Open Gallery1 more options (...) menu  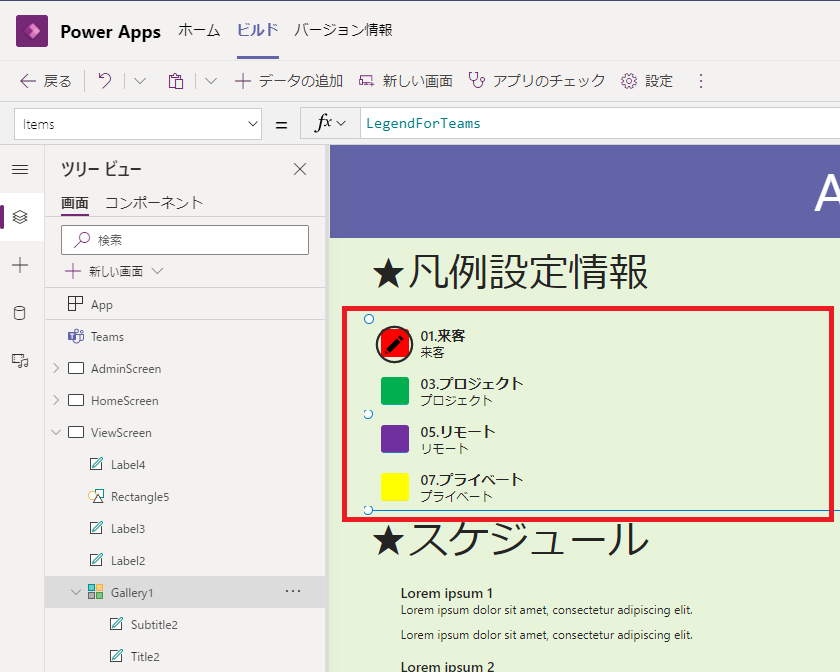pyautogui.click(x=293, y=592)
